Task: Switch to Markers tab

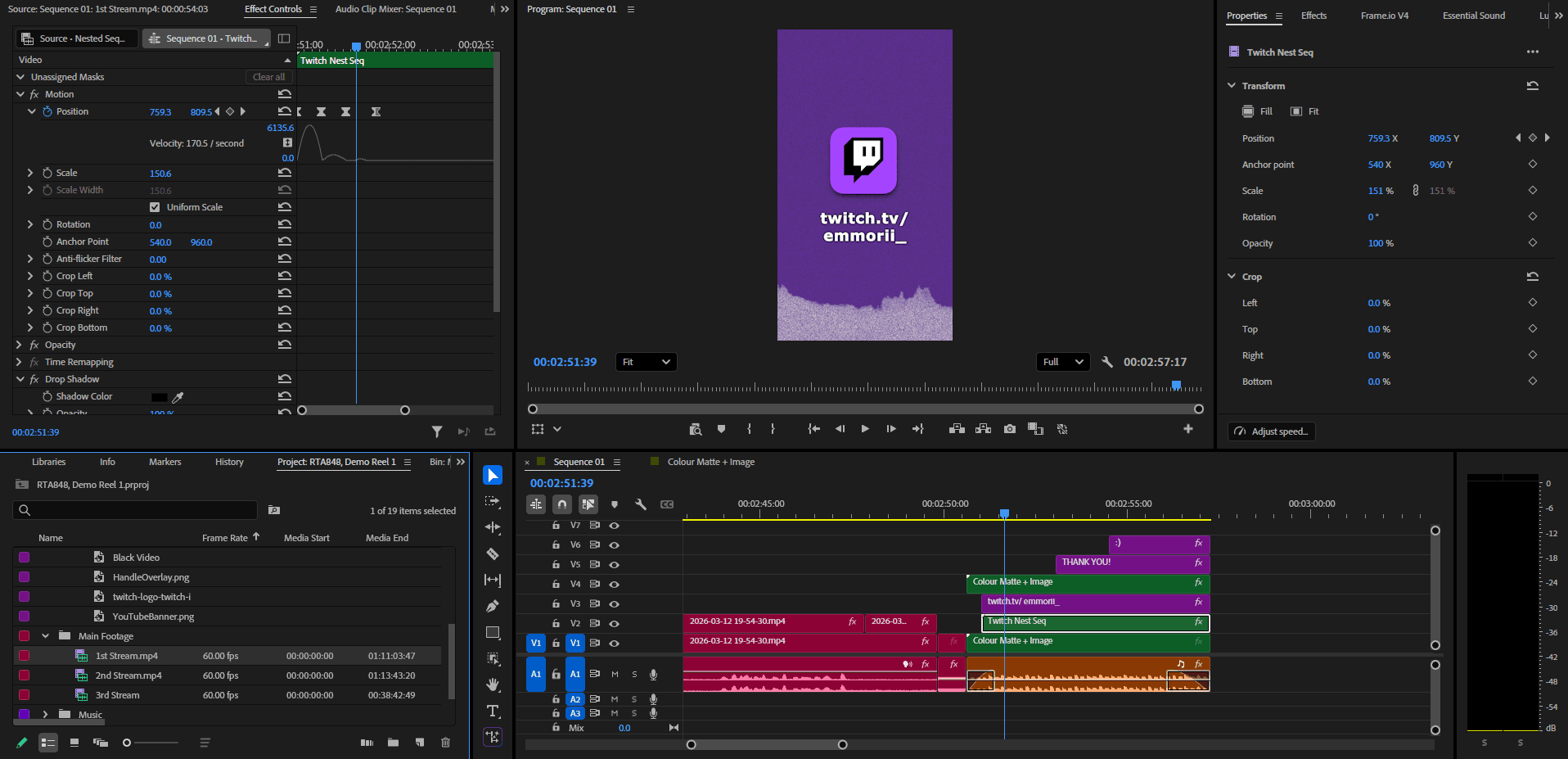Action: tap(164, 462)
